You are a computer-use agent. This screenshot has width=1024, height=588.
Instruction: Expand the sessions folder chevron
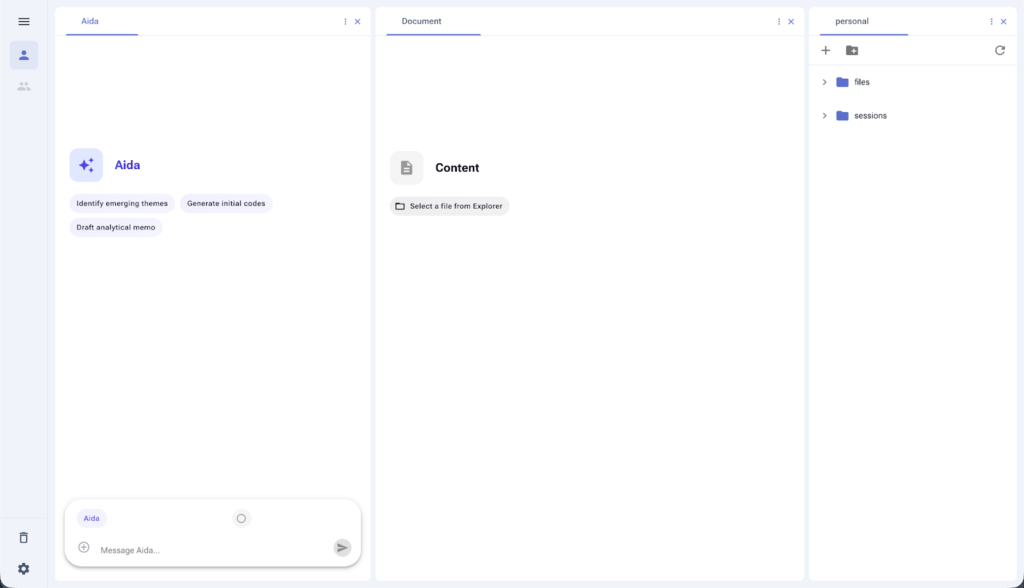click(x=824, y=116)
